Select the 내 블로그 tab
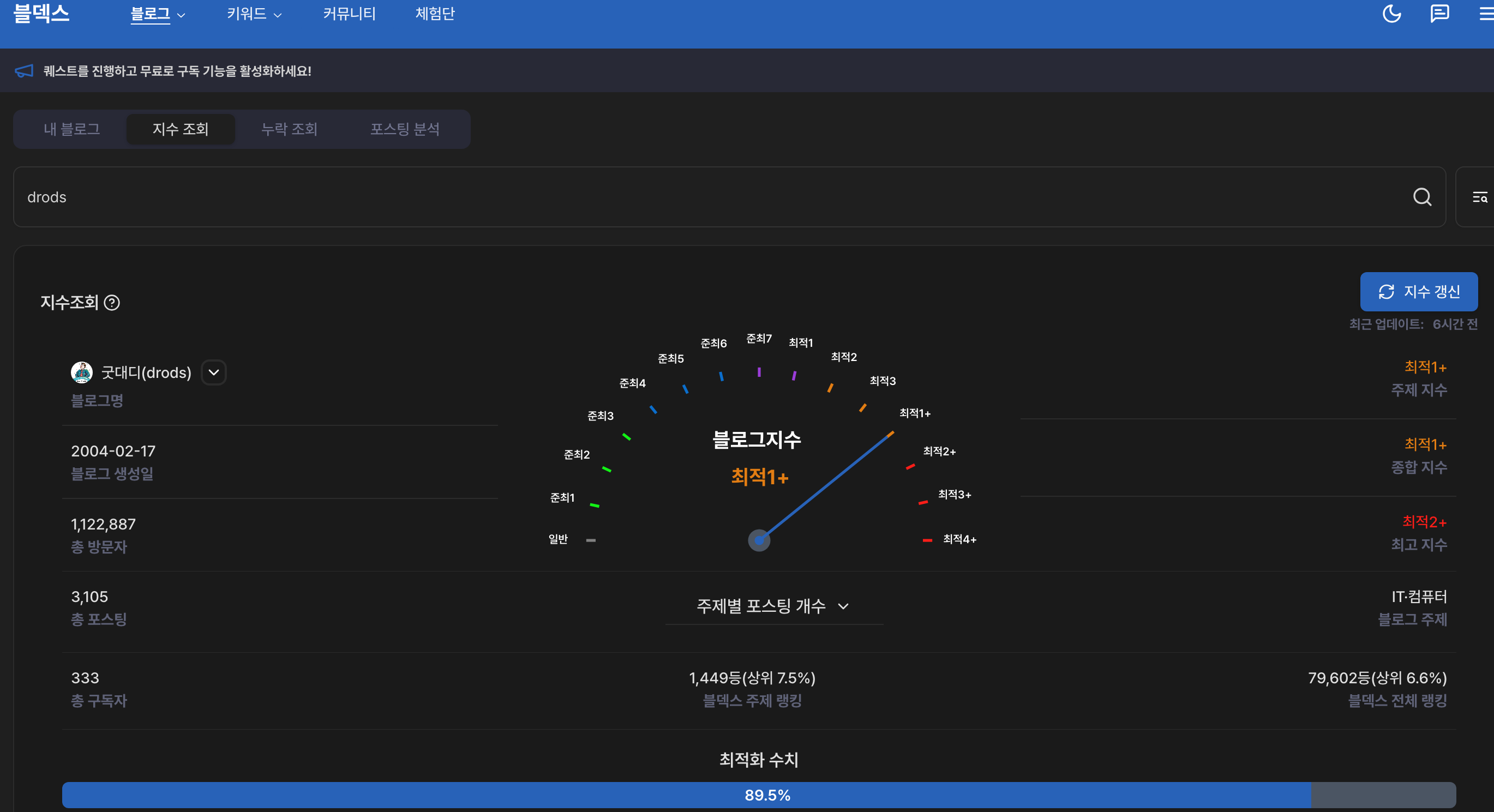The height and width of the screenshot is (812, 1494). coord(72,129)
